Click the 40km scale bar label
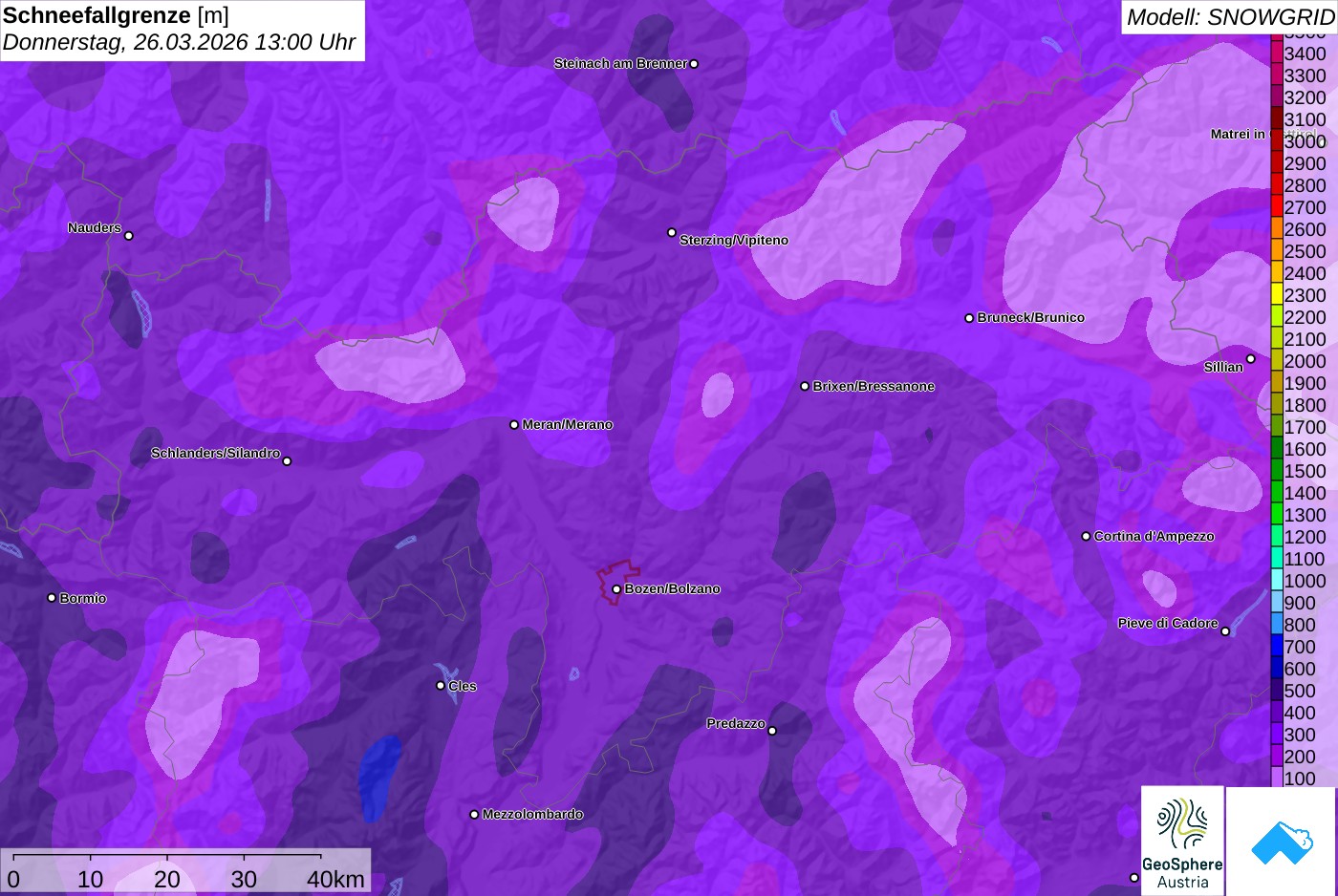Screen dimensions: 1338x896 point(335,879)
